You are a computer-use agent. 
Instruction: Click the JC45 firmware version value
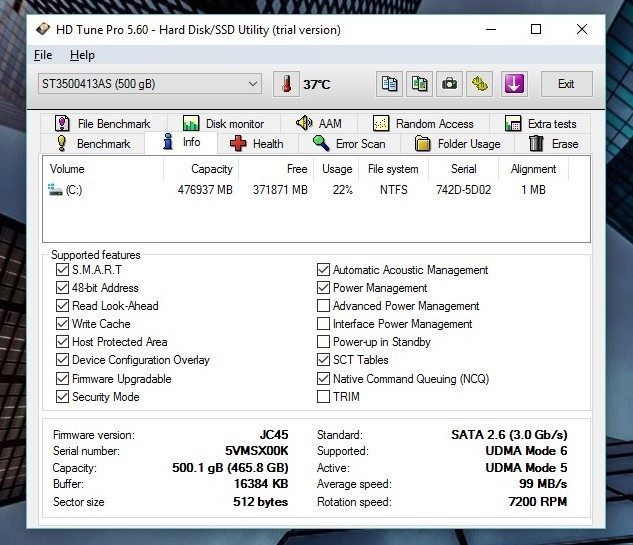[274, 435]
